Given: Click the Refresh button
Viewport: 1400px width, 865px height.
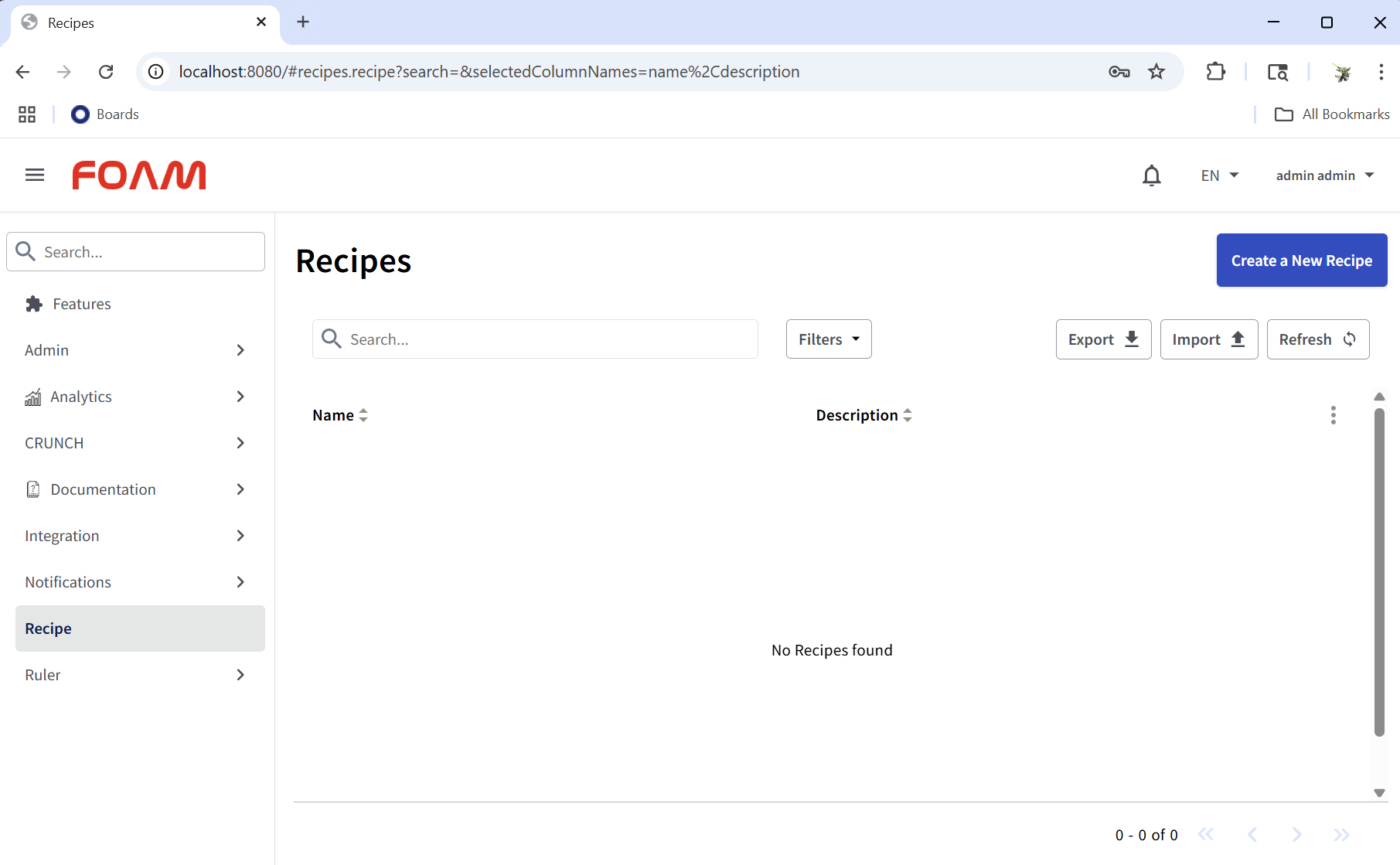Looking at the screenshot, I should coord(1318,339).
